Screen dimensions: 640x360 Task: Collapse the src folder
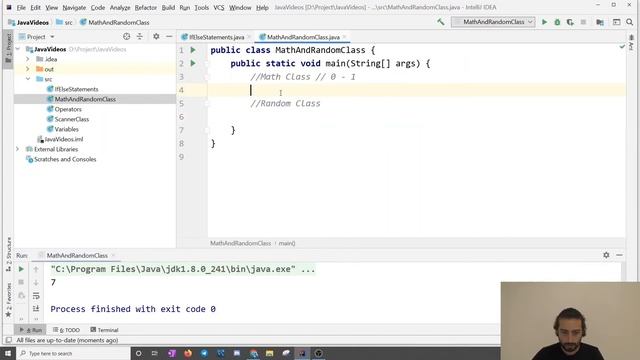tap(28, 79)
